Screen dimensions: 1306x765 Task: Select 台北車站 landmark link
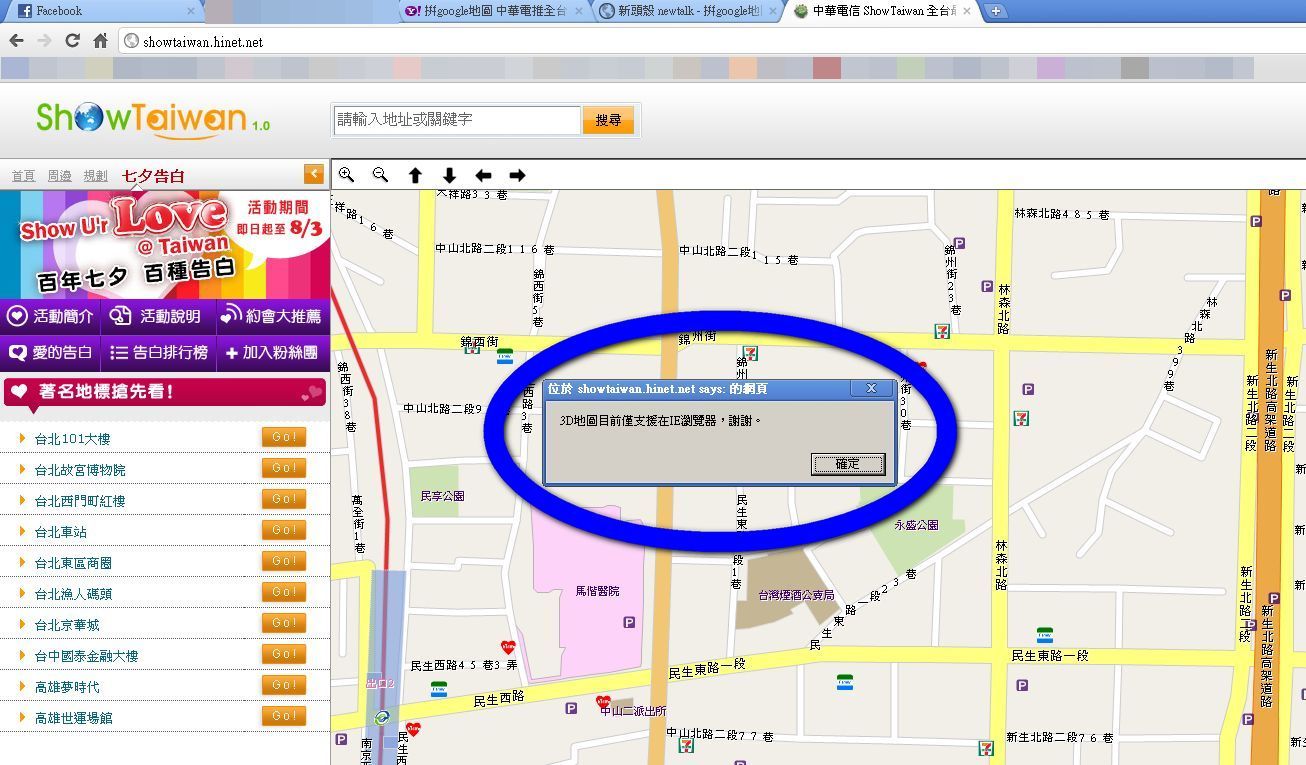click(x=60, y=532)
